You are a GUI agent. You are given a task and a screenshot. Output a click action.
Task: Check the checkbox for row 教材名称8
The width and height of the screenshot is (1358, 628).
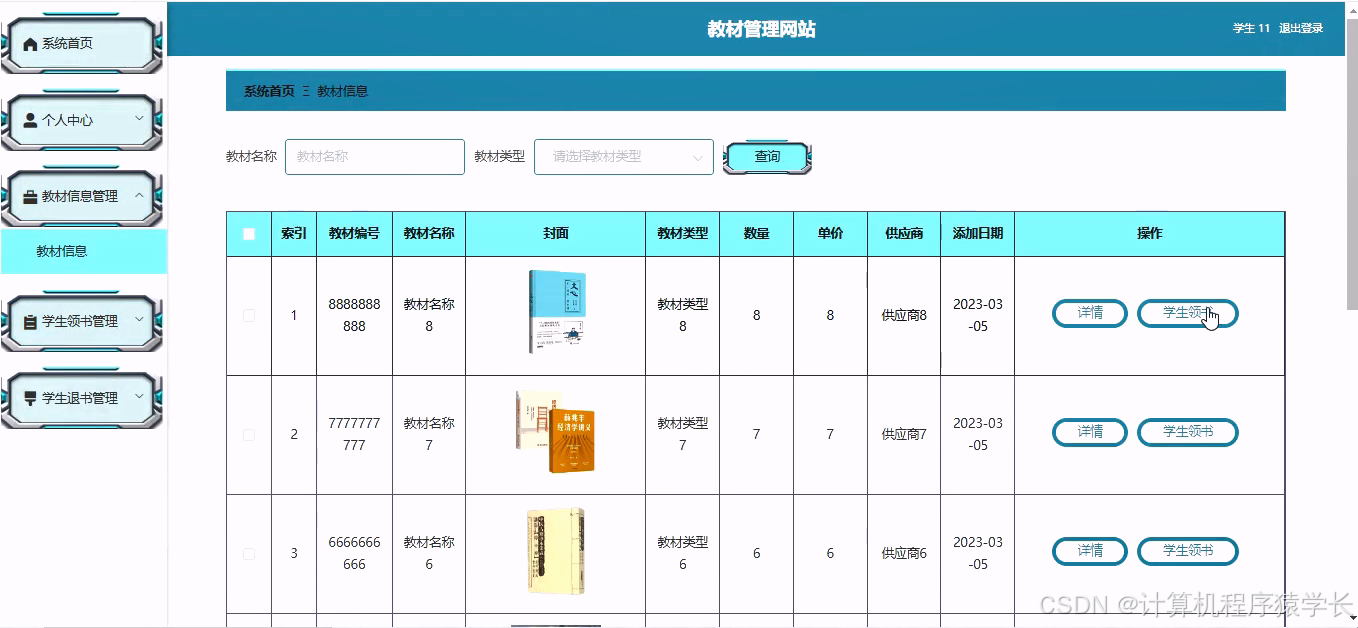tap(249, 315)
